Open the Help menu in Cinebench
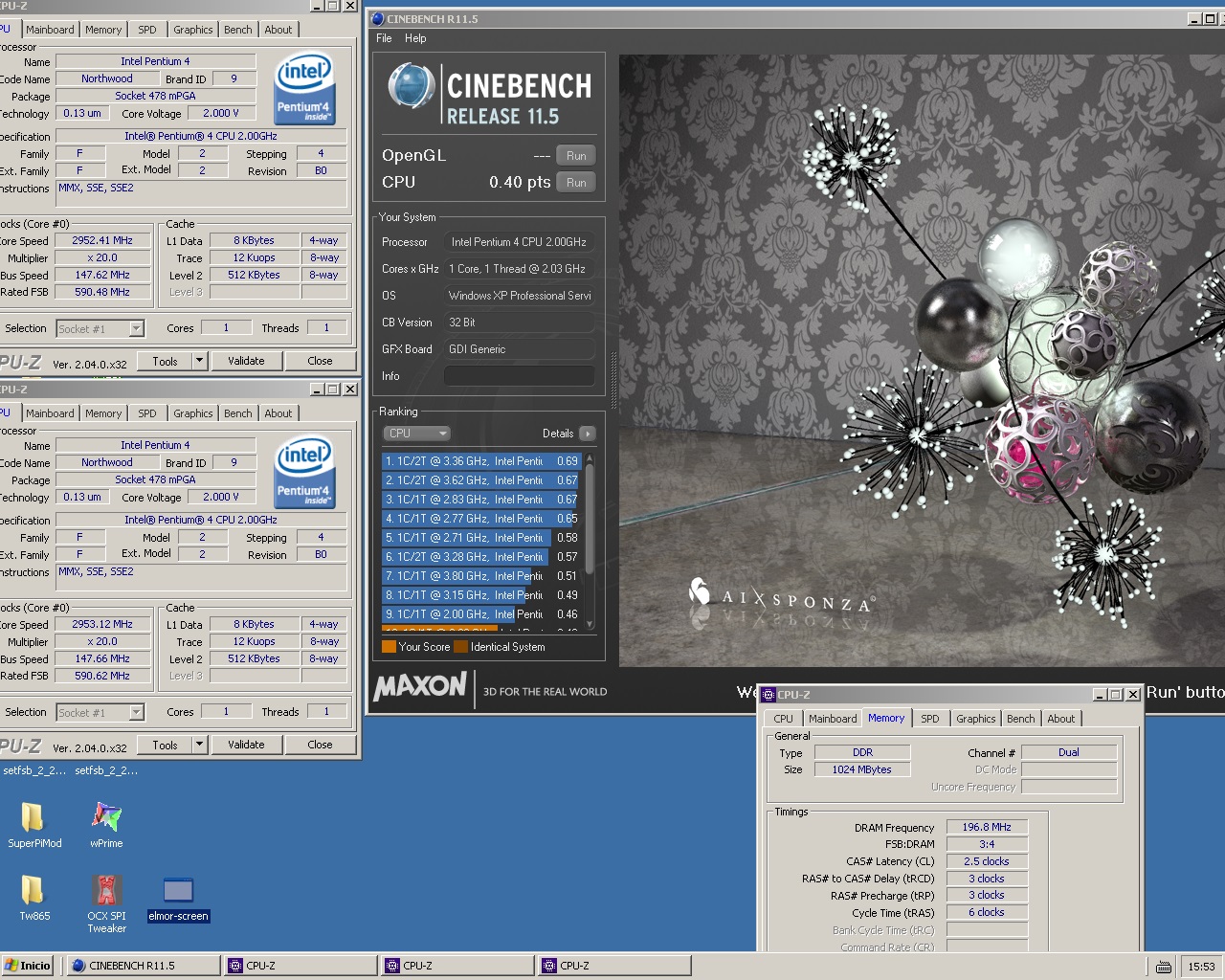Image resolution: width=1225 pixels, height=980 pixels. (x=415, y=38)
